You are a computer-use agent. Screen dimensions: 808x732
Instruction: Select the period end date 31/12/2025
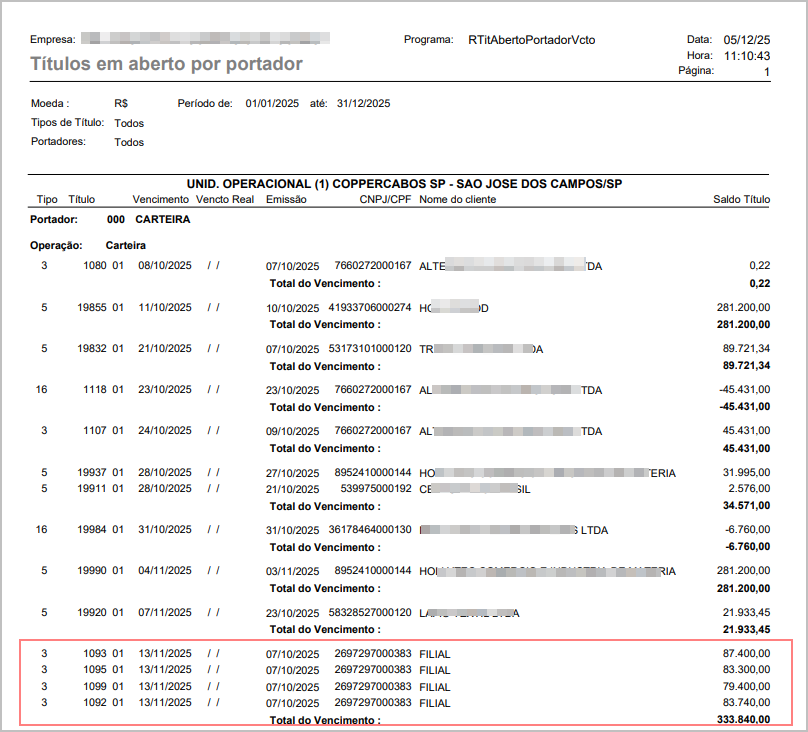click(x=363, y=104)
